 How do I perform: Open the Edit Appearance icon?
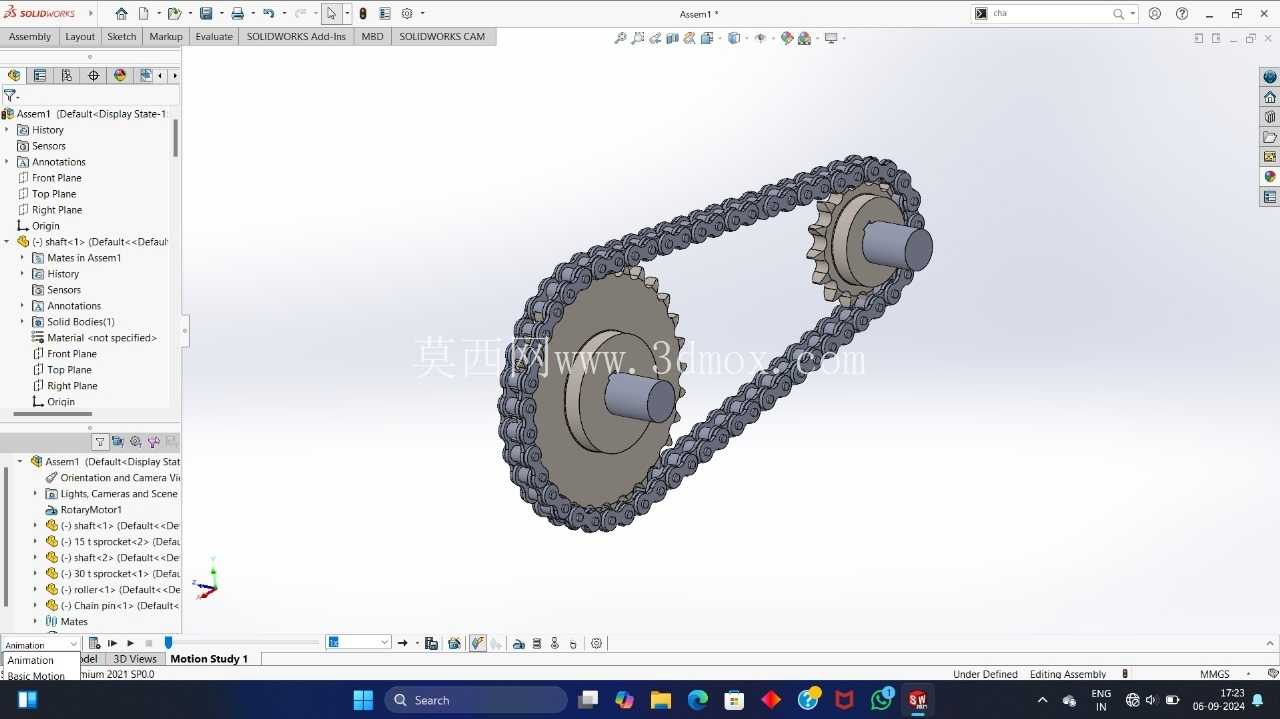pos(787,38)
